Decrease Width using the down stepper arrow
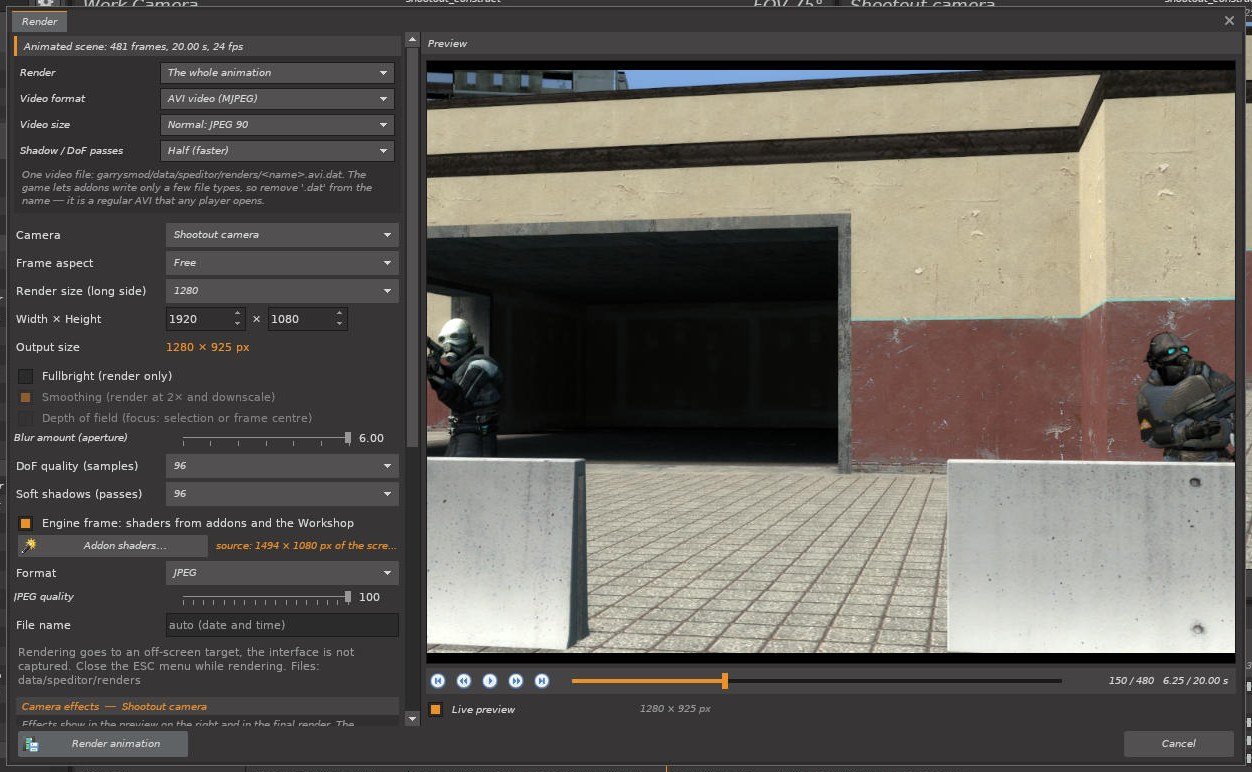 238,324
